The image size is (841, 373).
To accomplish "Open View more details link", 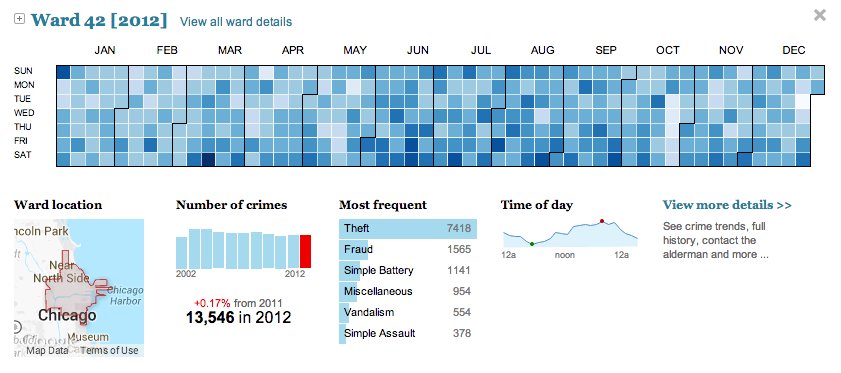I will (x=727, y=205).
